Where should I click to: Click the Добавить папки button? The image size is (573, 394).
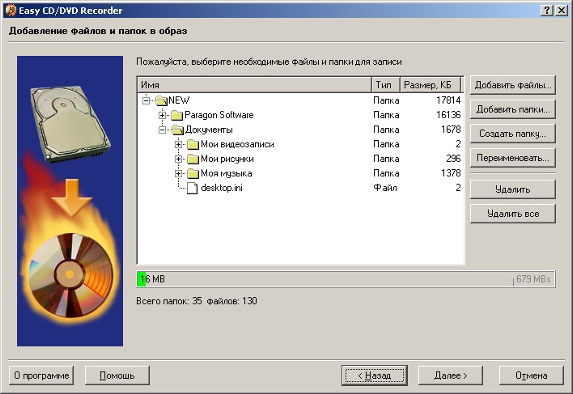513,109
